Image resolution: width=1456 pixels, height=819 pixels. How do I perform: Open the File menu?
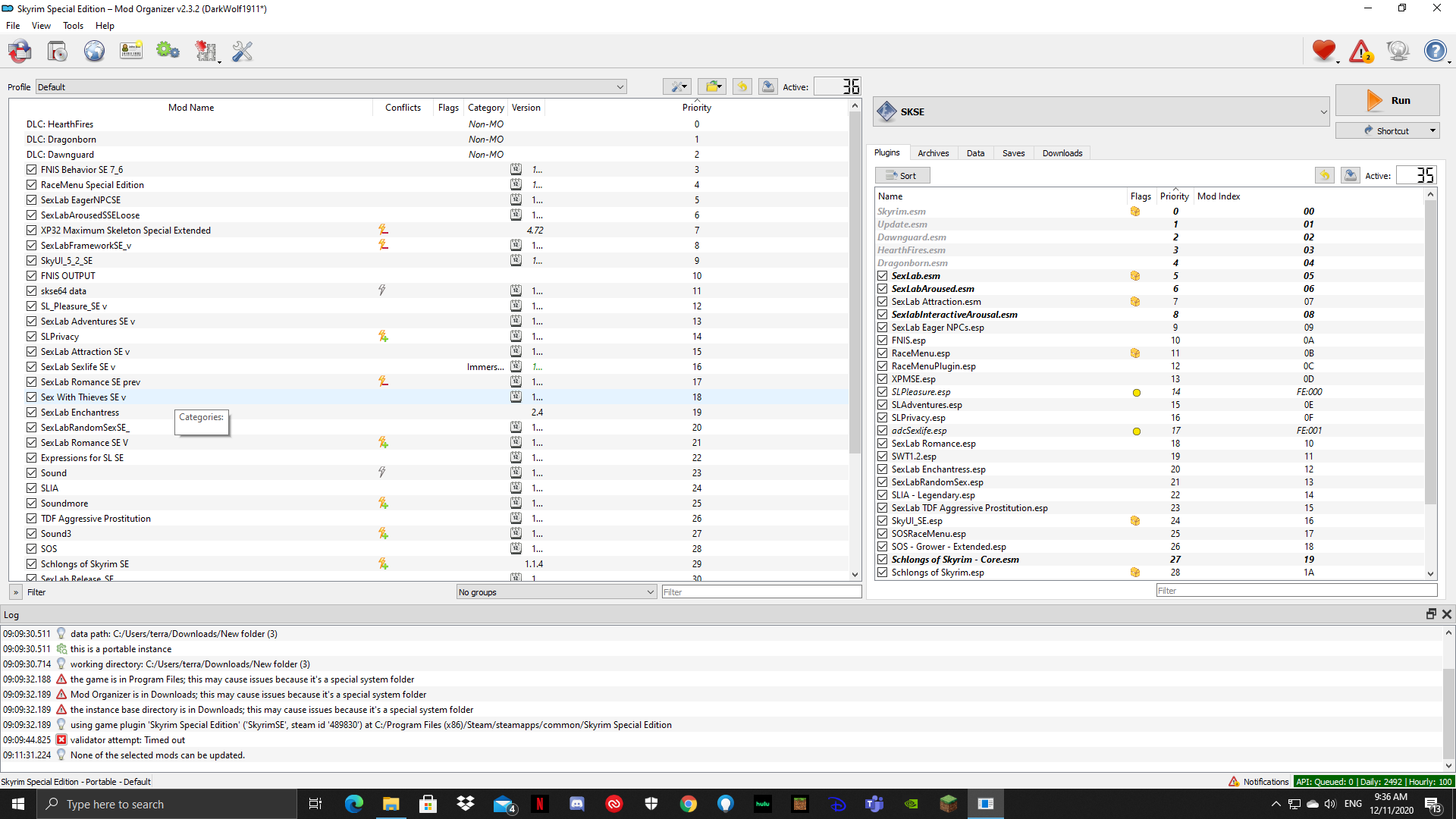13,26
